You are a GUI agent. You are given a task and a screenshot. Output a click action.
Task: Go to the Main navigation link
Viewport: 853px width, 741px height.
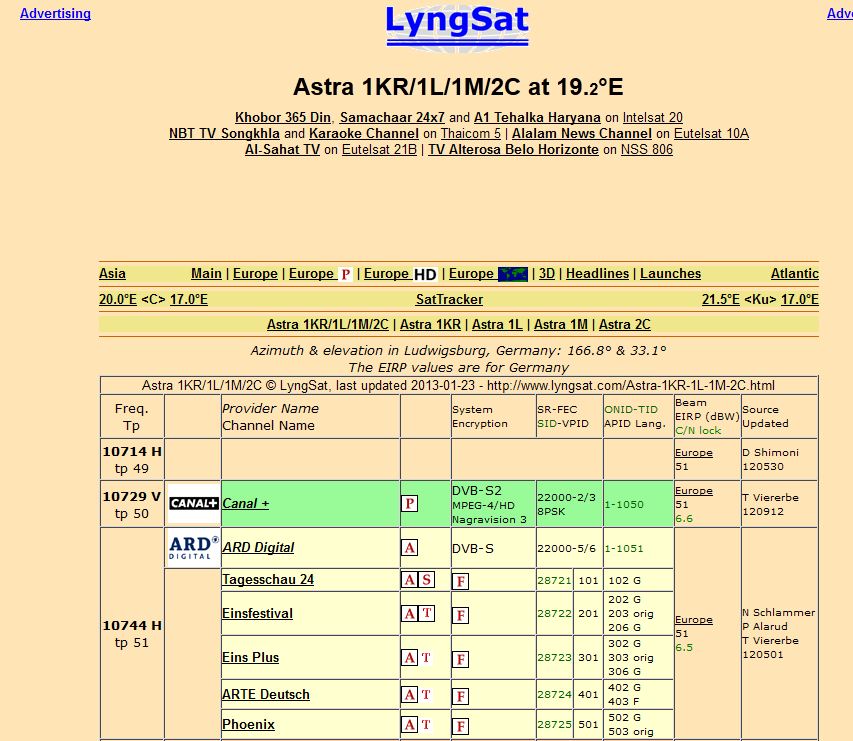pyautogui.click(x=206, y=274)
